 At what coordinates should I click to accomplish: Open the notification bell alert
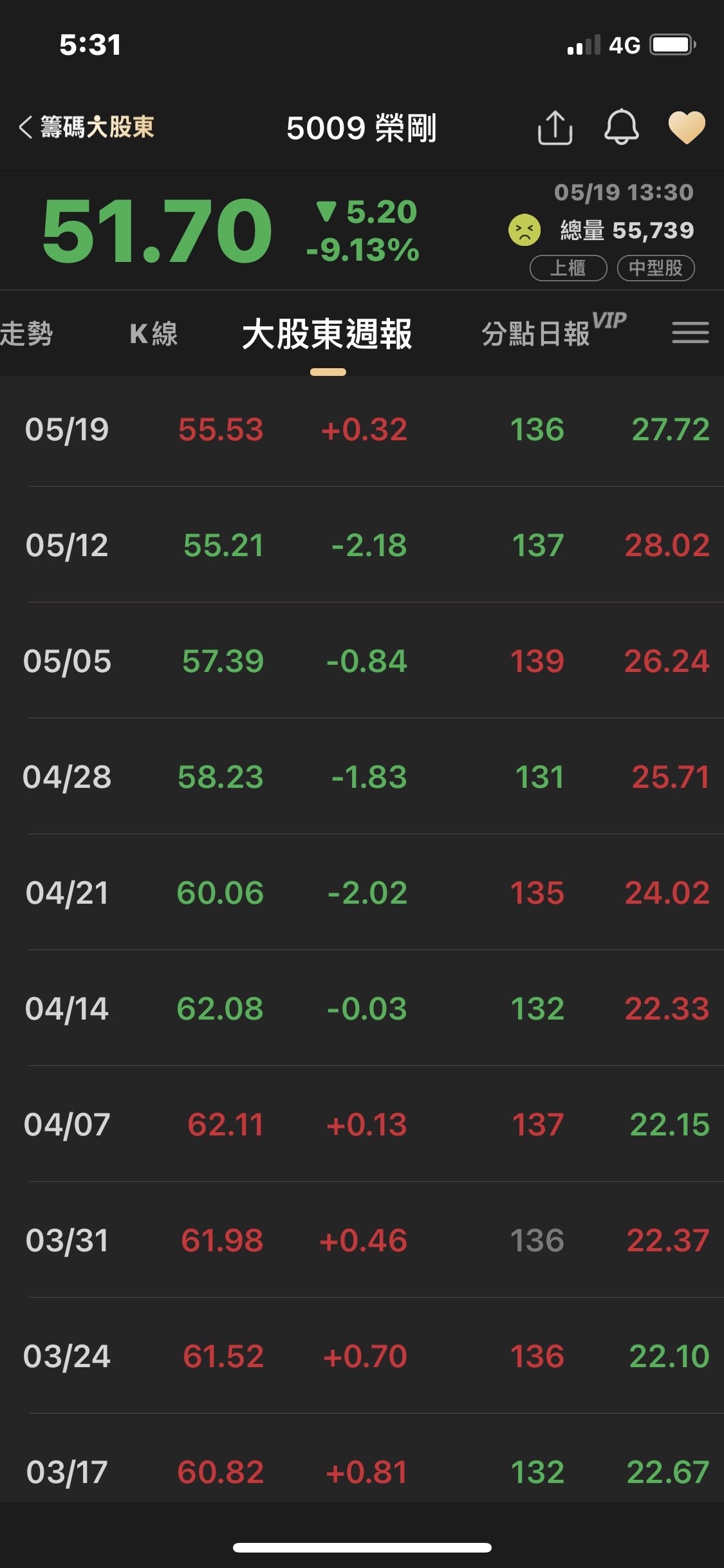tap(621, 127)
